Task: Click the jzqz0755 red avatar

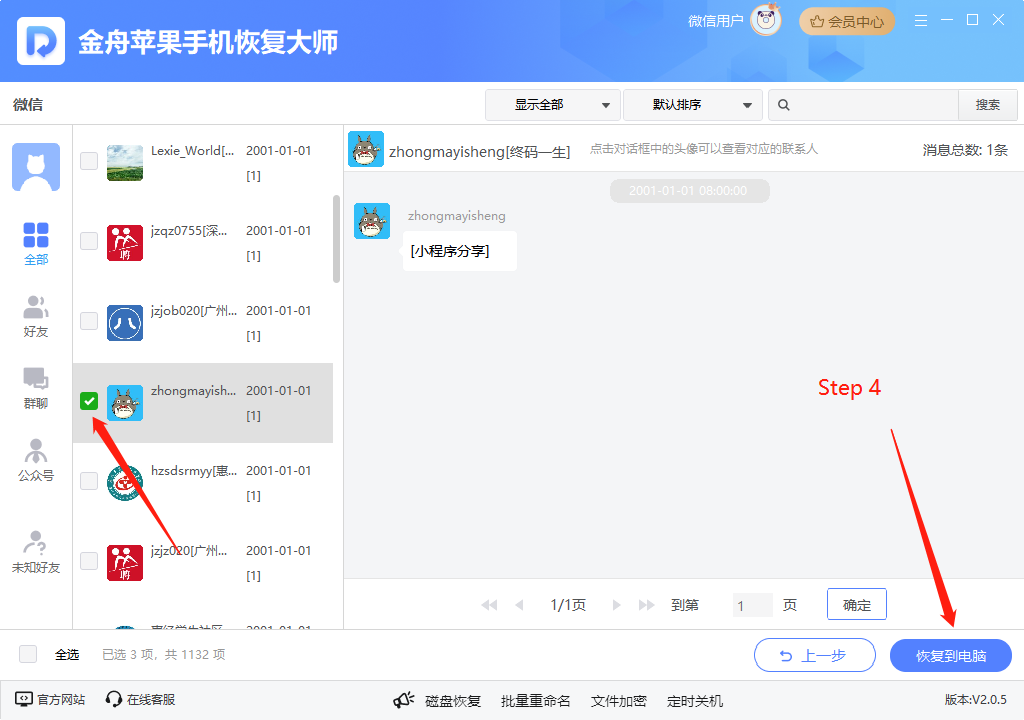Action: pos(125,243)
